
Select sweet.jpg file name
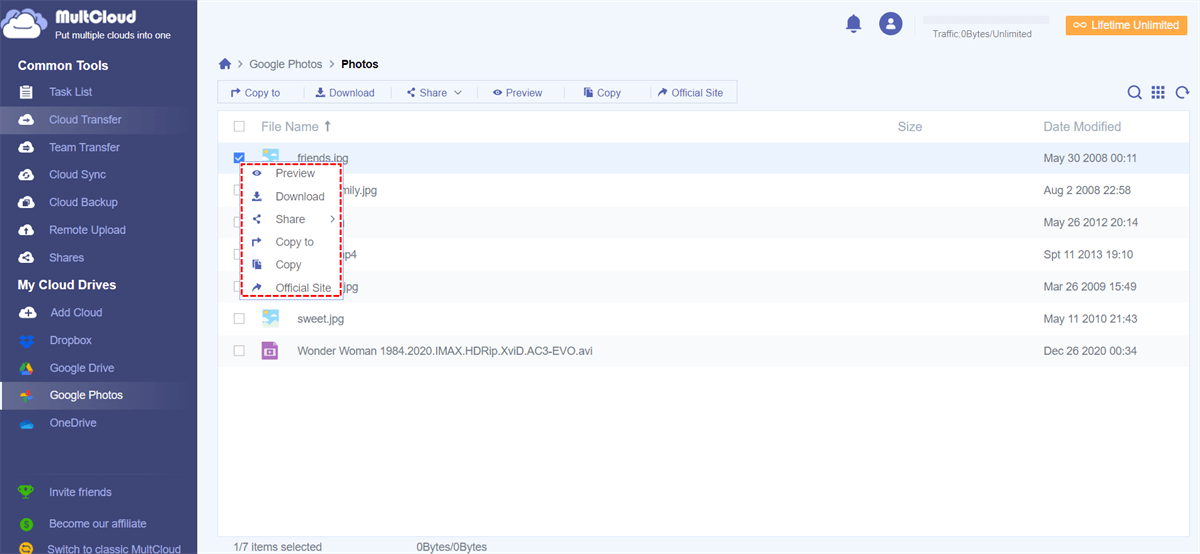pyautogui.click(x=320, y=319)
